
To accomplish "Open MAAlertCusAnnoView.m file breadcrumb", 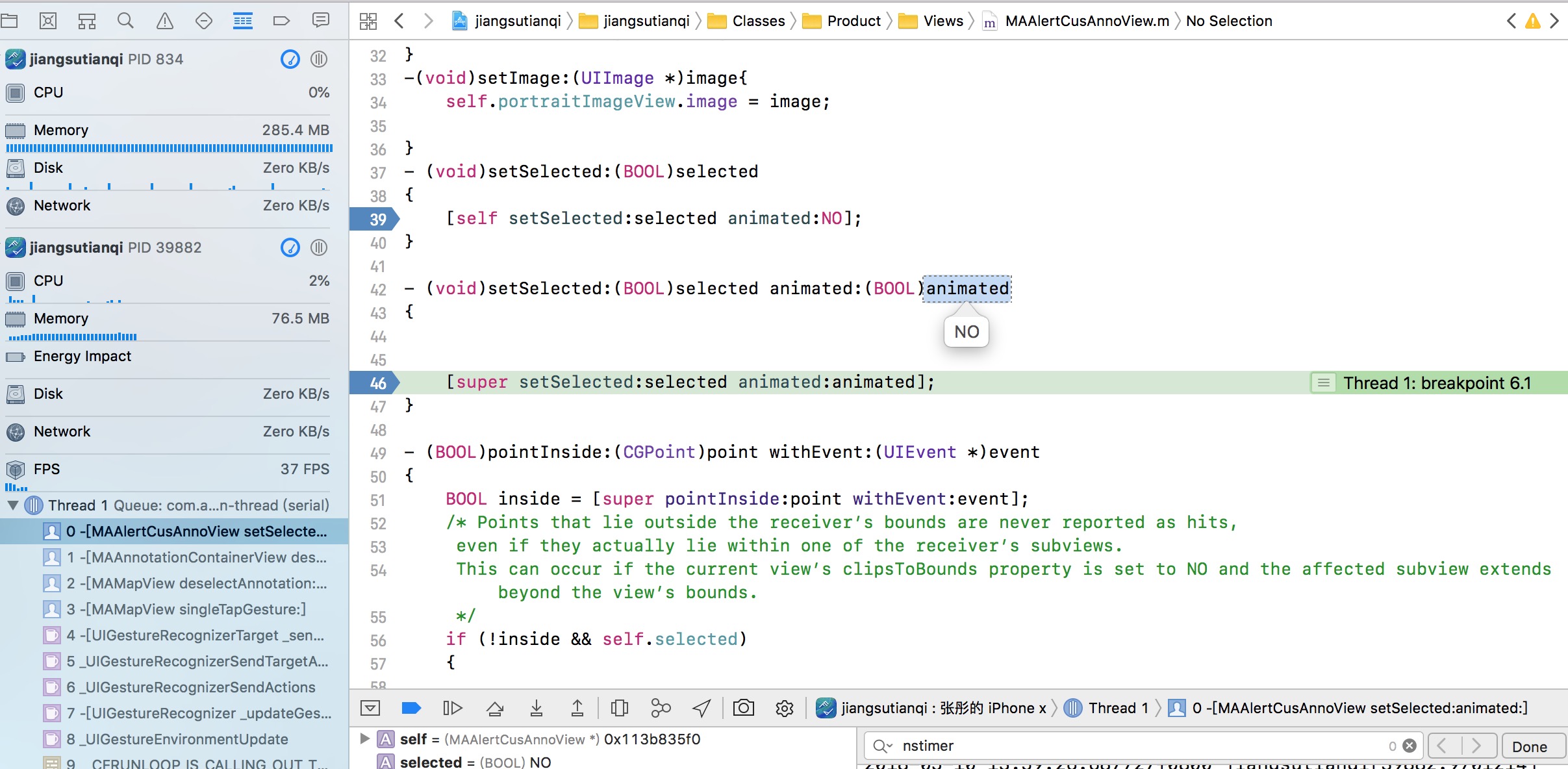I will [x=1076, y=21].
